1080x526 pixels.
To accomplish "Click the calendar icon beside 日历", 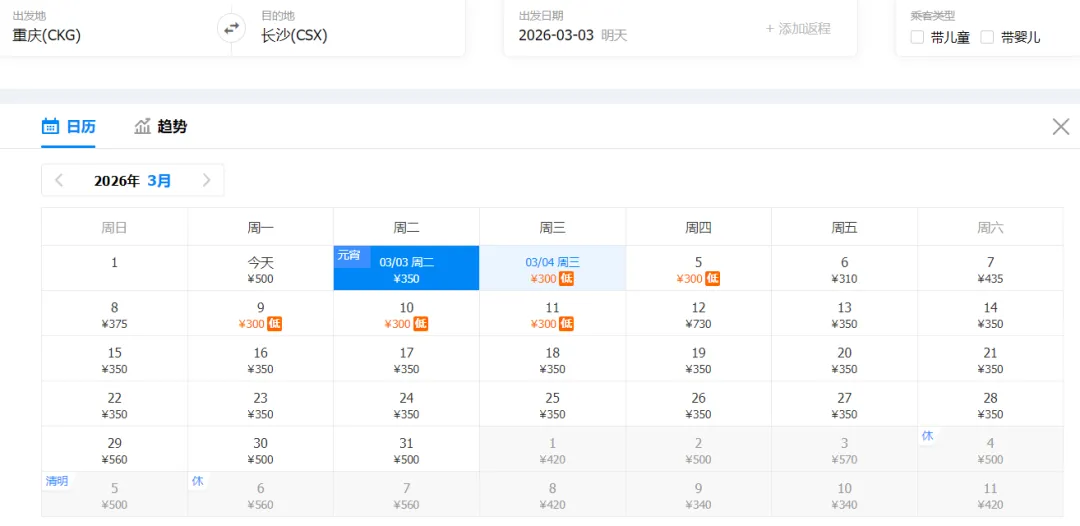I will tap(51, 126).
